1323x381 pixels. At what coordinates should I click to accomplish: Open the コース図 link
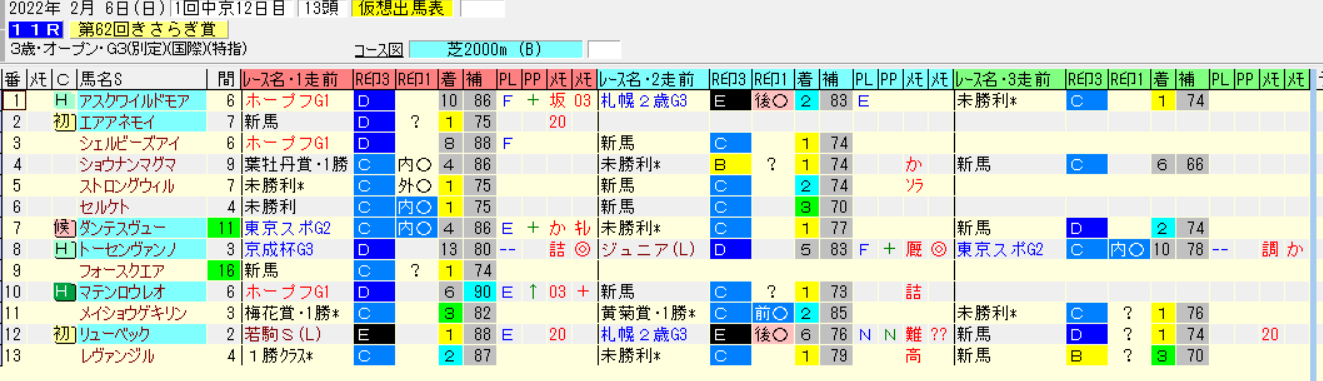378,49
